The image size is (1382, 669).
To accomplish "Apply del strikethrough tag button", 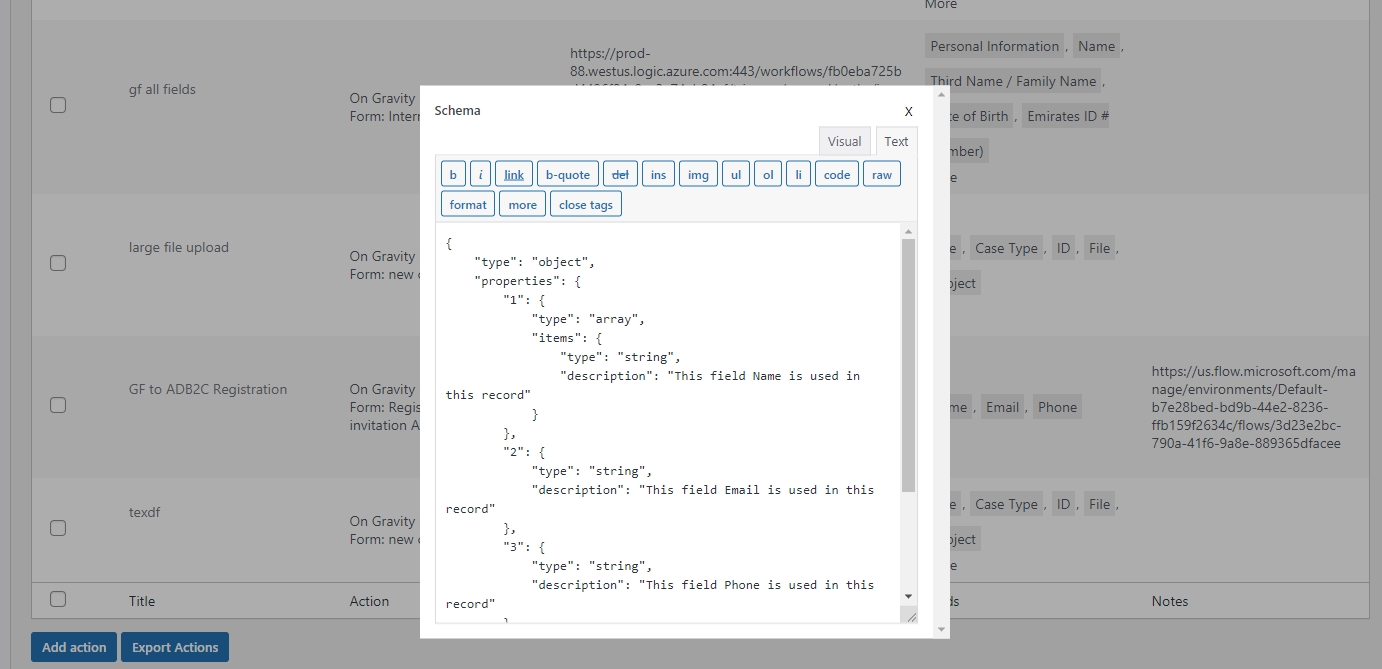I will (x=620, y=174).
